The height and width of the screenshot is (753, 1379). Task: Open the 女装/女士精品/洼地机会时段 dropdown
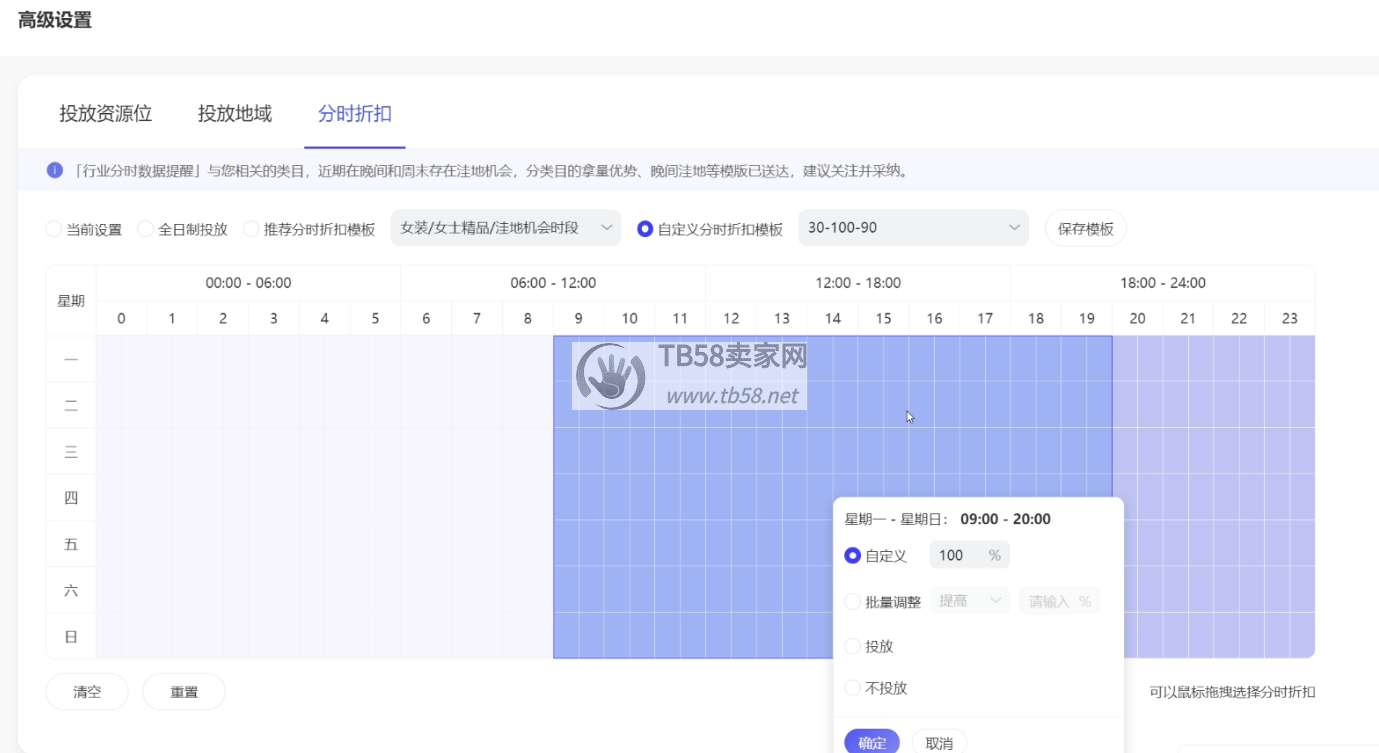click(x=505, y=228)
